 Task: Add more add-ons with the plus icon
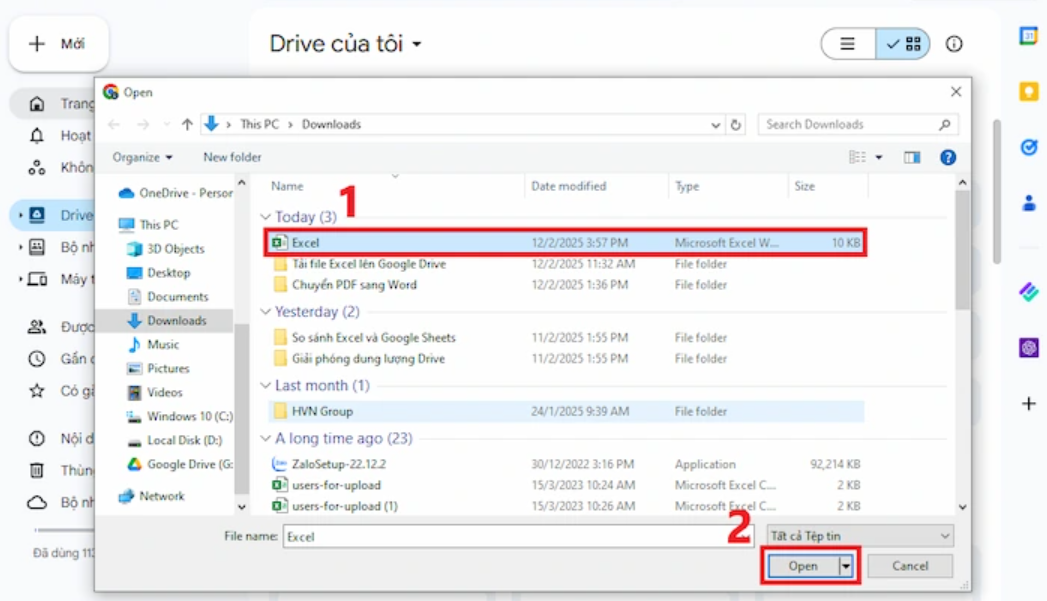[1028, 404]
